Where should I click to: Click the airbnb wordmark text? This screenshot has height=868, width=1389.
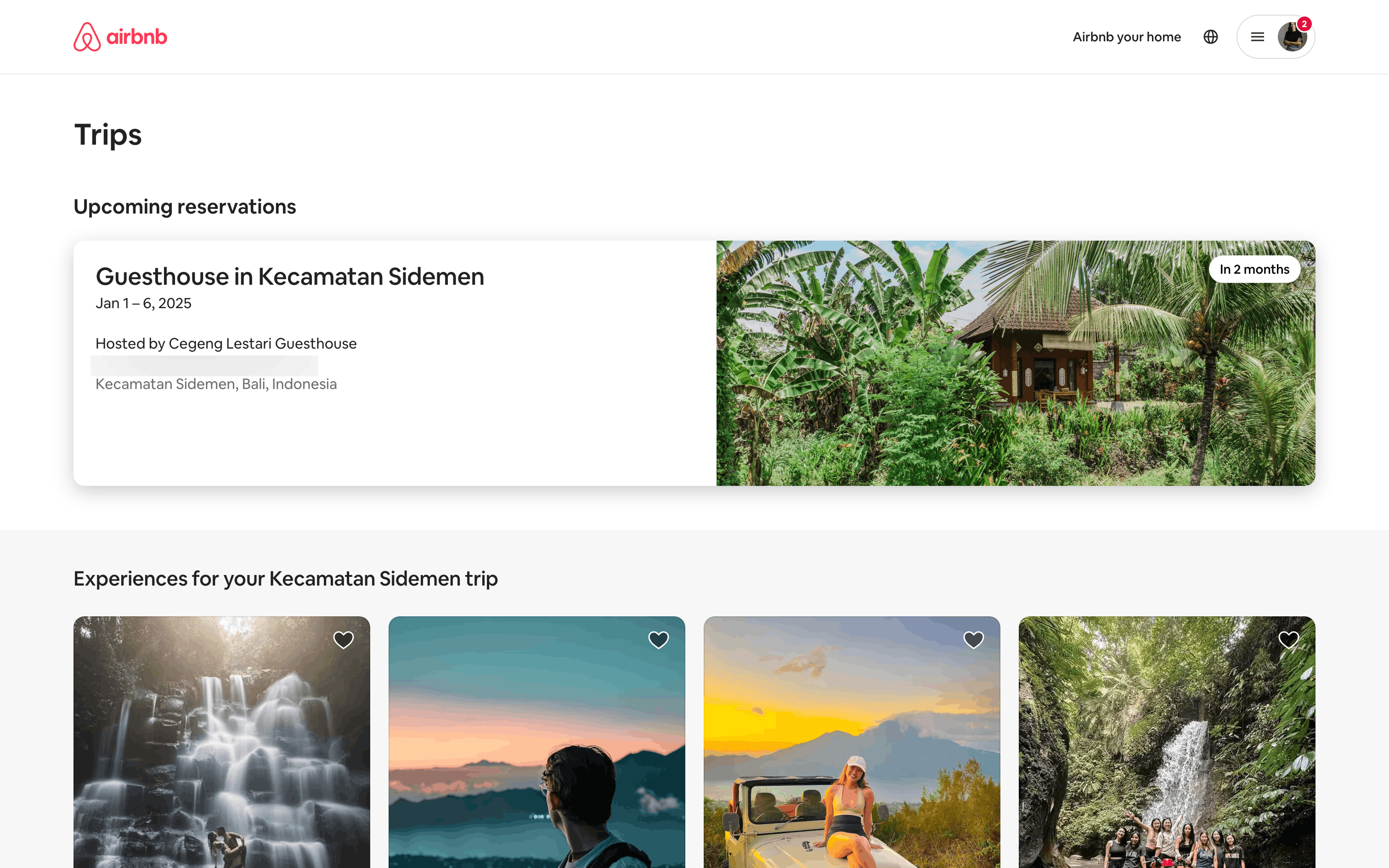pos(136,37)
